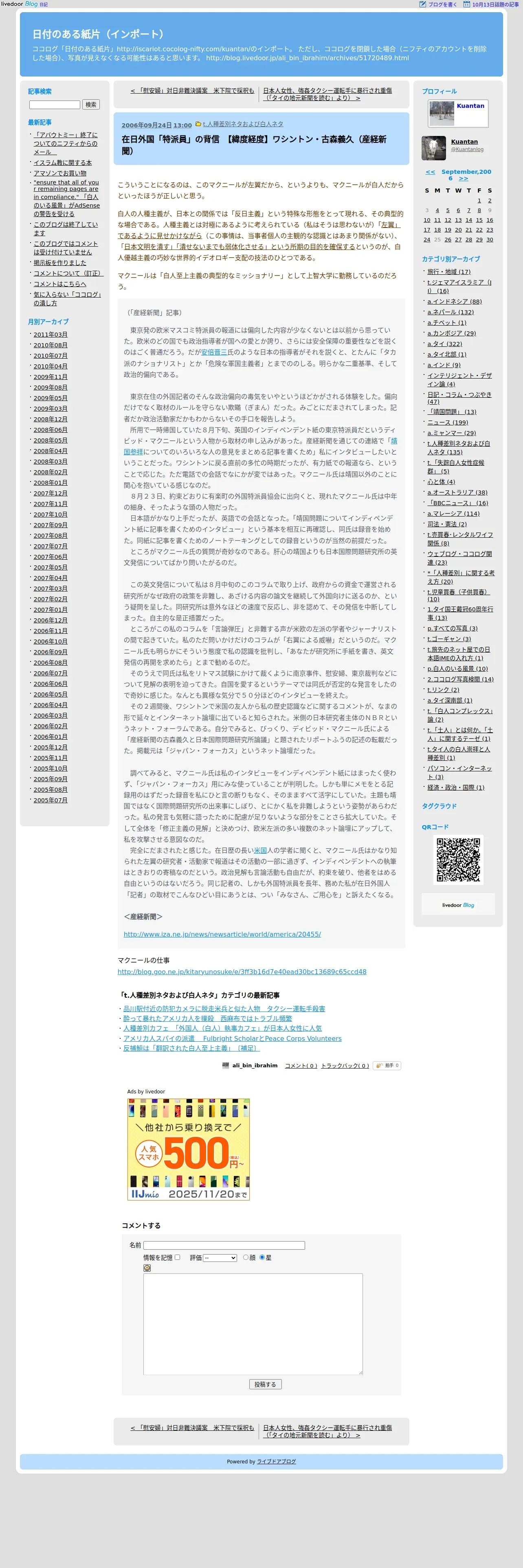Image resolution: width=523 pixels, height=1568 pixels.
Task: Click the Kuantan profile photo thumbnail
Action: pos(442,113)
